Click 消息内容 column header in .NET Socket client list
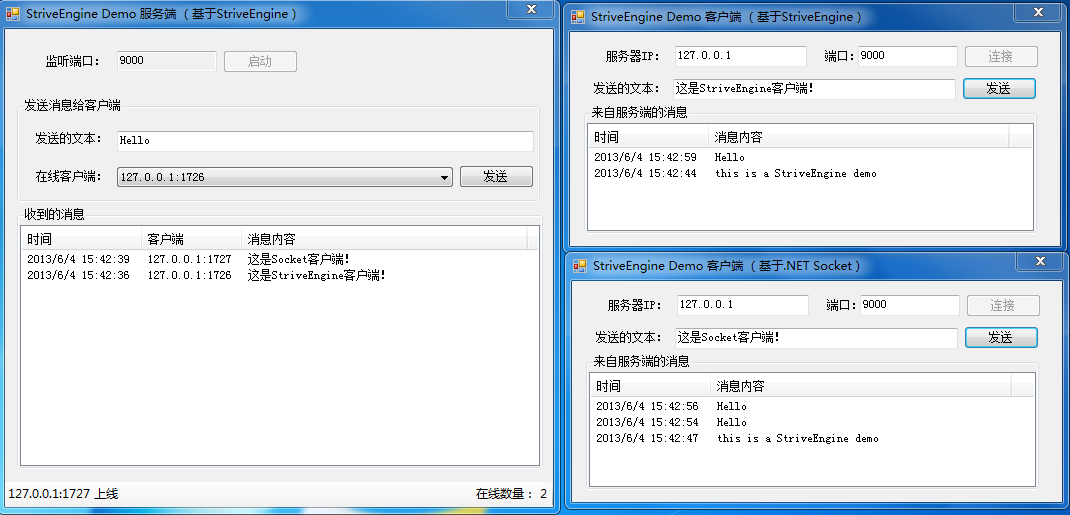Image resolution: width=1070 pixels, height=515 pixels. click(861, 387)
